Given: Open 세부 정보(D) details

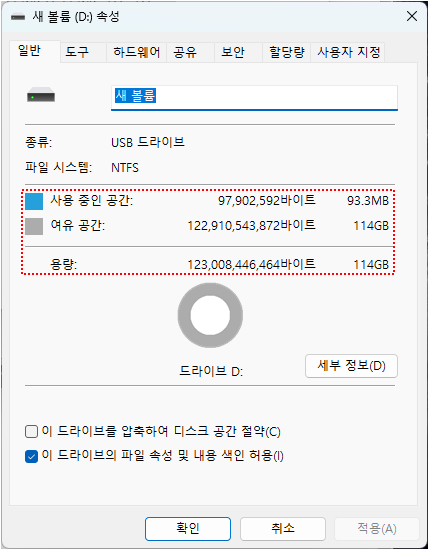Looking at the screenshot, I should coord(351,366).
